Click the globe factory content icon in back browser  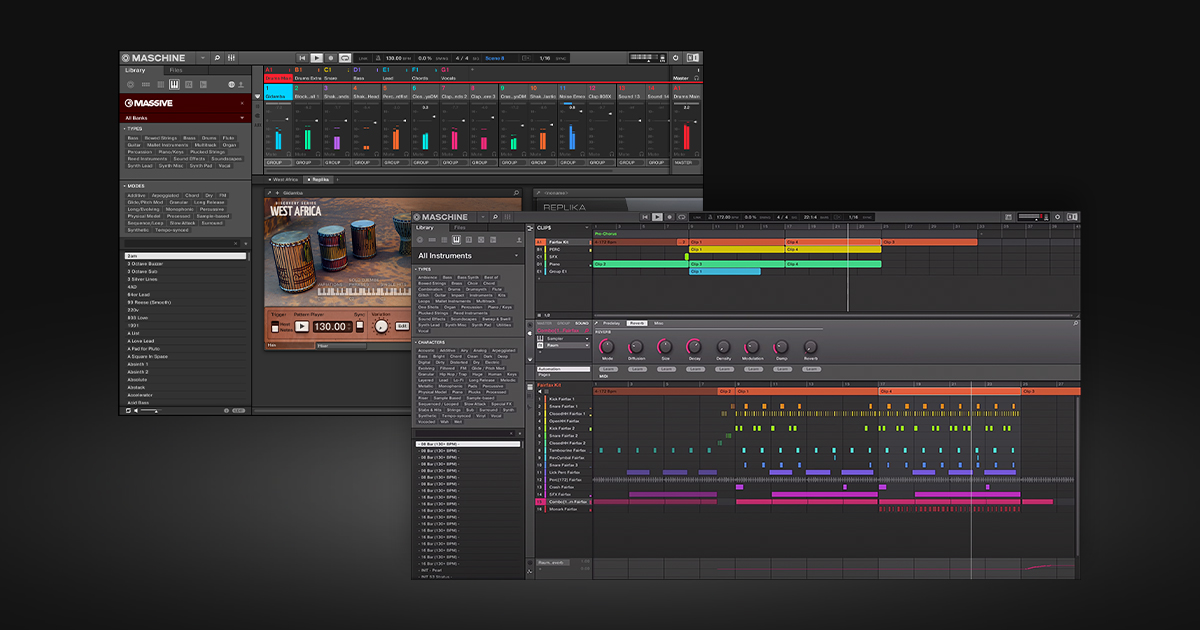coord(231,85)
